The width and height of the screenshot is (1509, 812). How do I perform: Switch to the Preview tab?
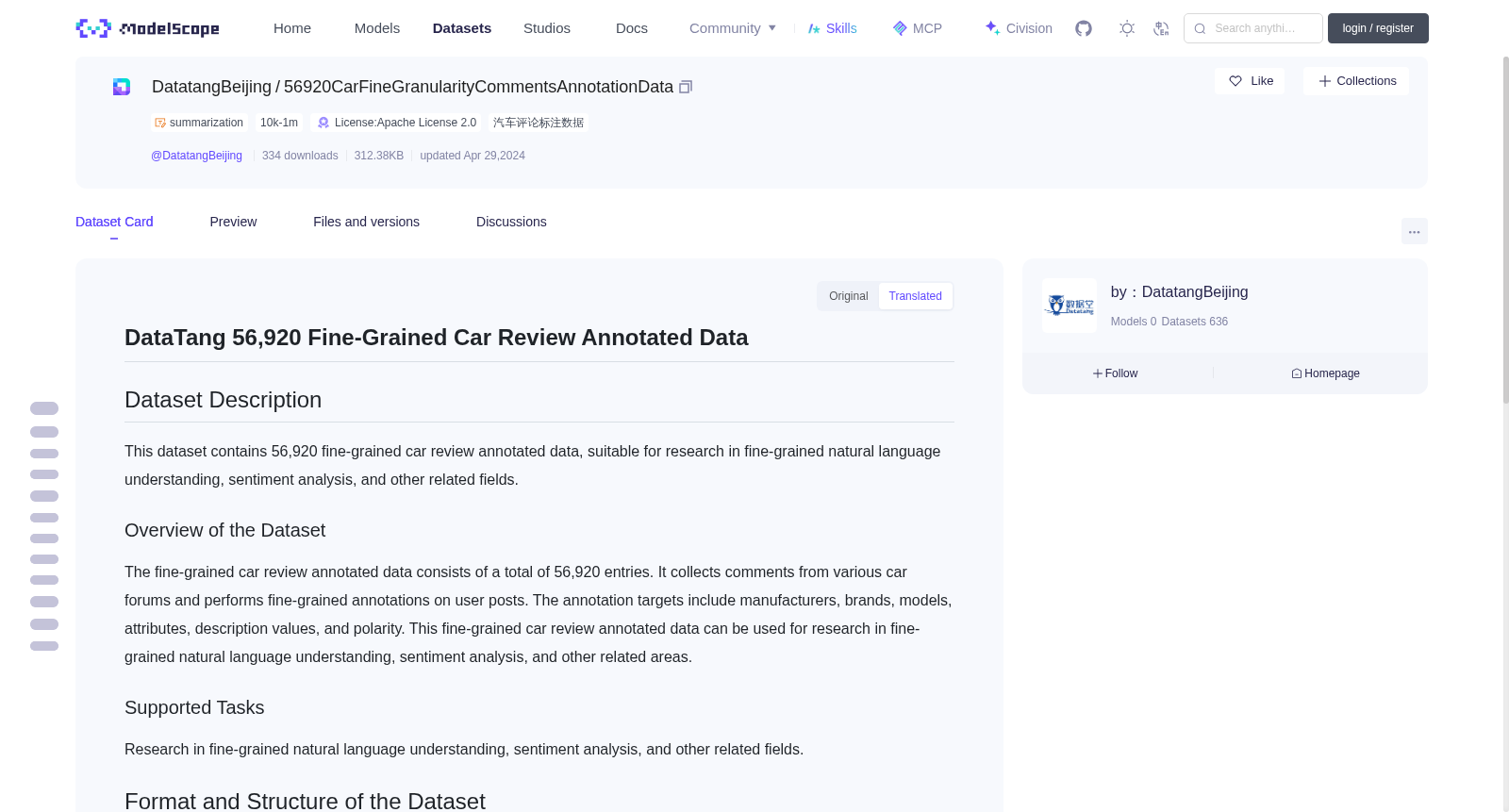click(x=233, y=222)
